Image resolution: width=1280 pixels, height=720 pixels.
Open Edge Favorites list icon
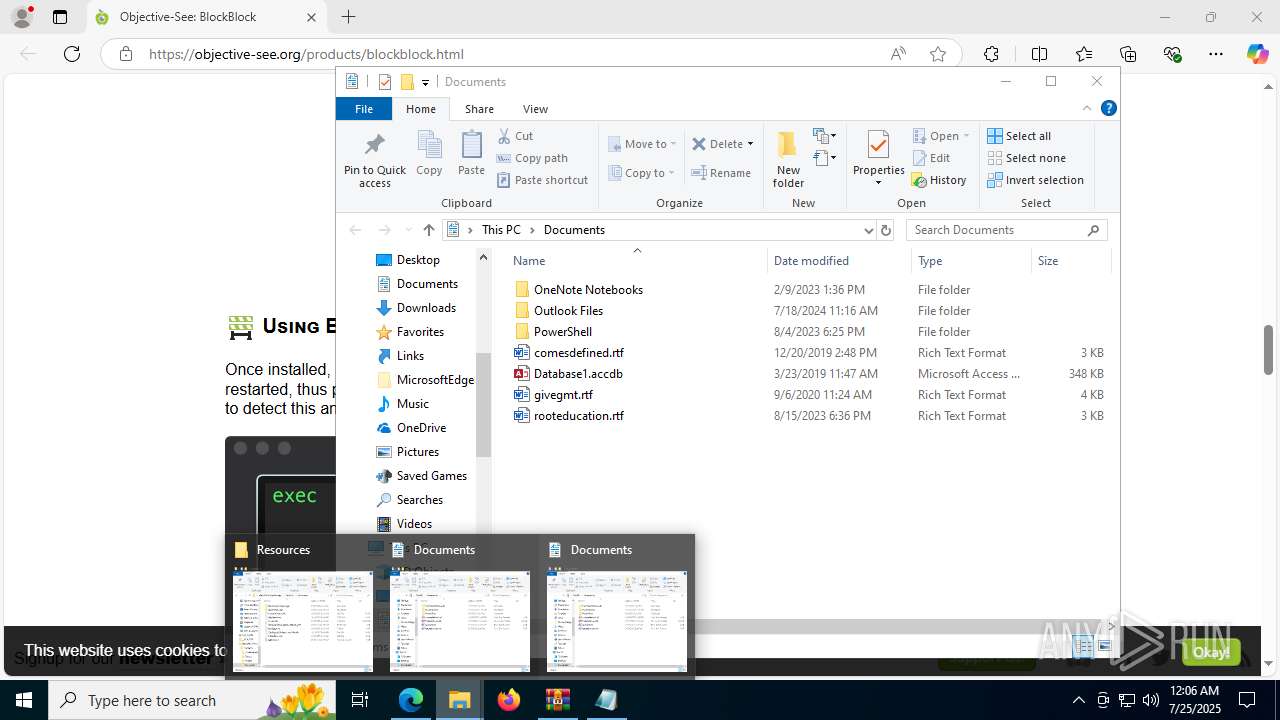tap(1084, 54)
